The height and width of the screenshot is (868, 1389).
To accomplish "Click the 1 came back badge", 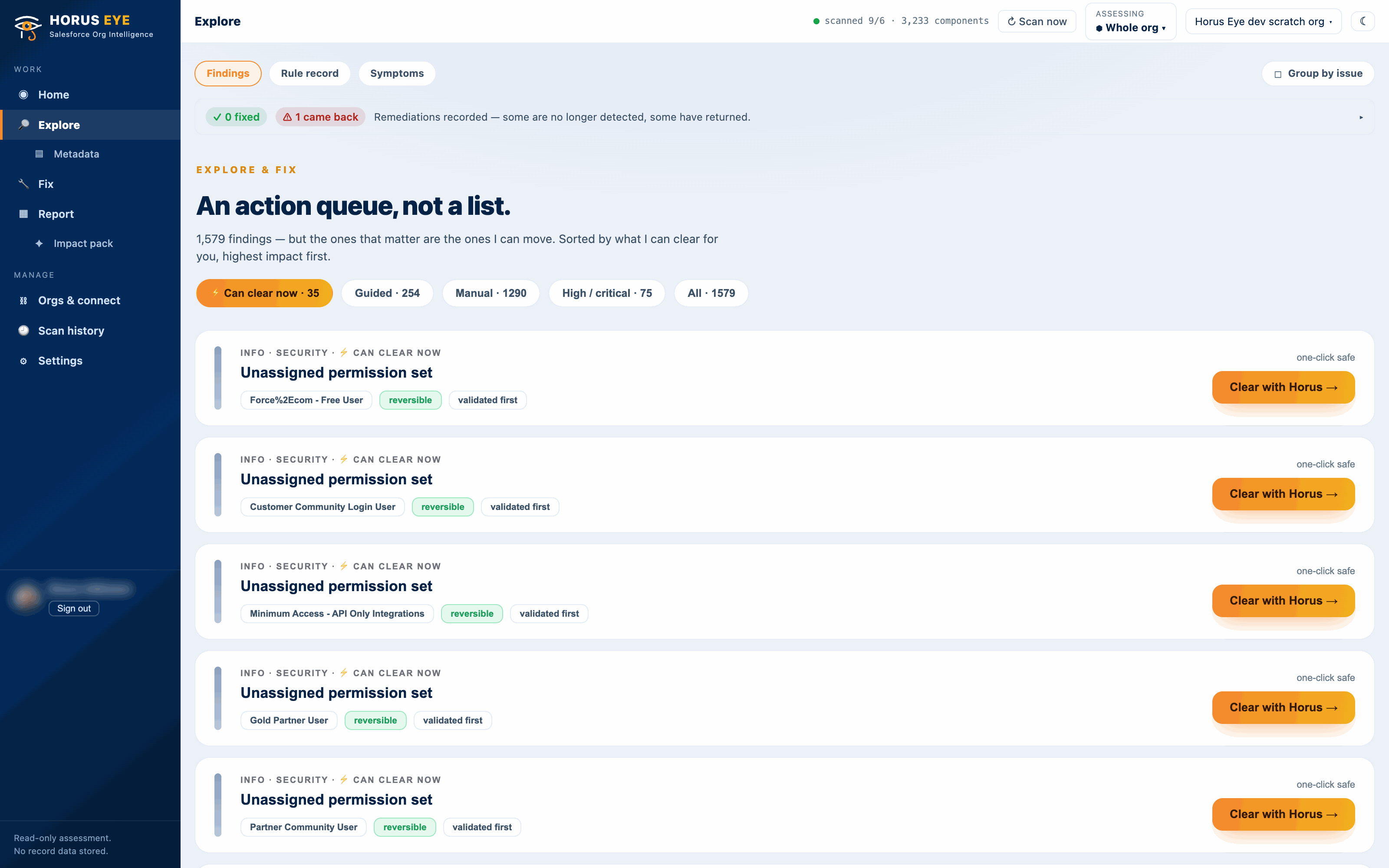I will click(x=320, y=117).
